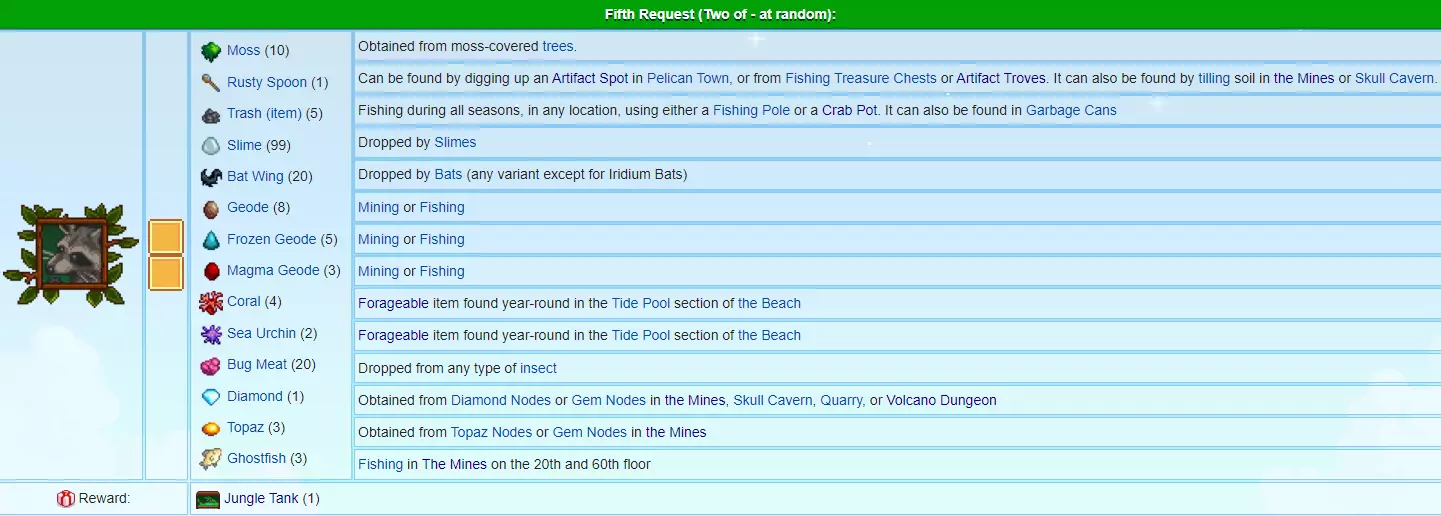Click the Fifth Request green header bar

tap(720, 14)
